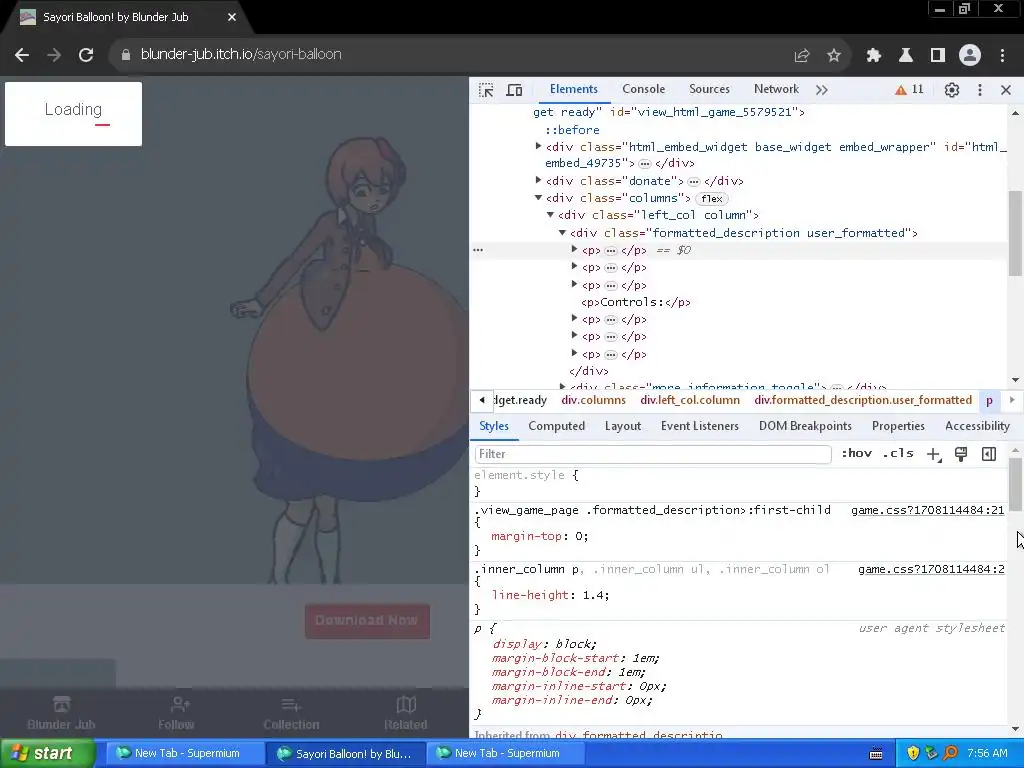
Task: Open the Layout pane tab
Action: 622,426
